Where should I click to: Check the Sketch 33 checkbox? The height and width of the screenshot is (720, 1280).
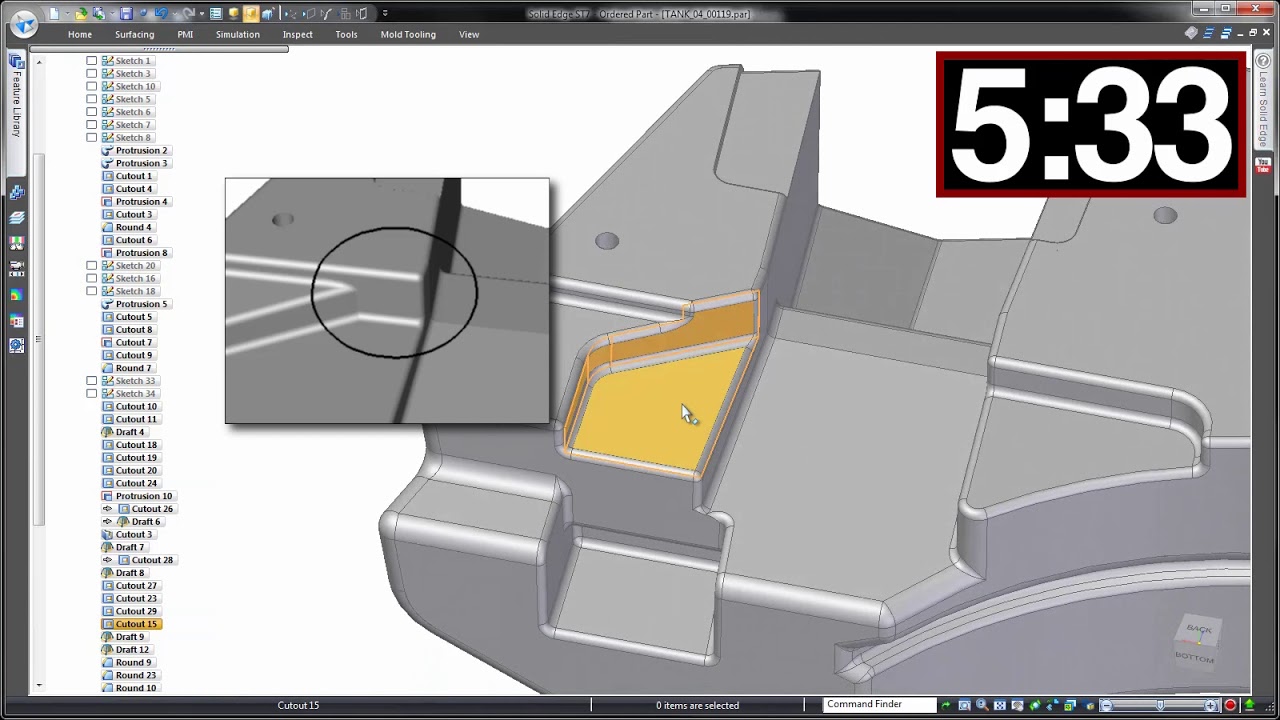tap(92, 381)
